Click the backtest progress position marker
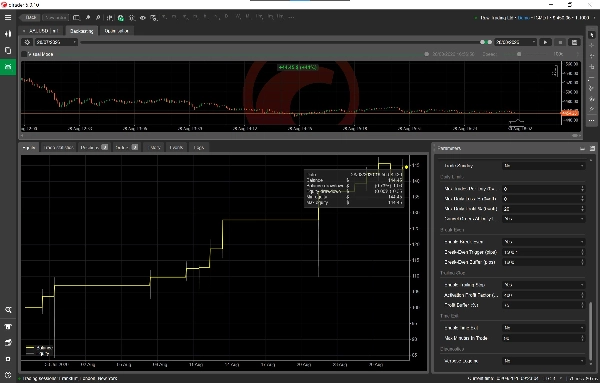This screenshot has height=383, width=600. pyautogui.click(x=427, y=54)
